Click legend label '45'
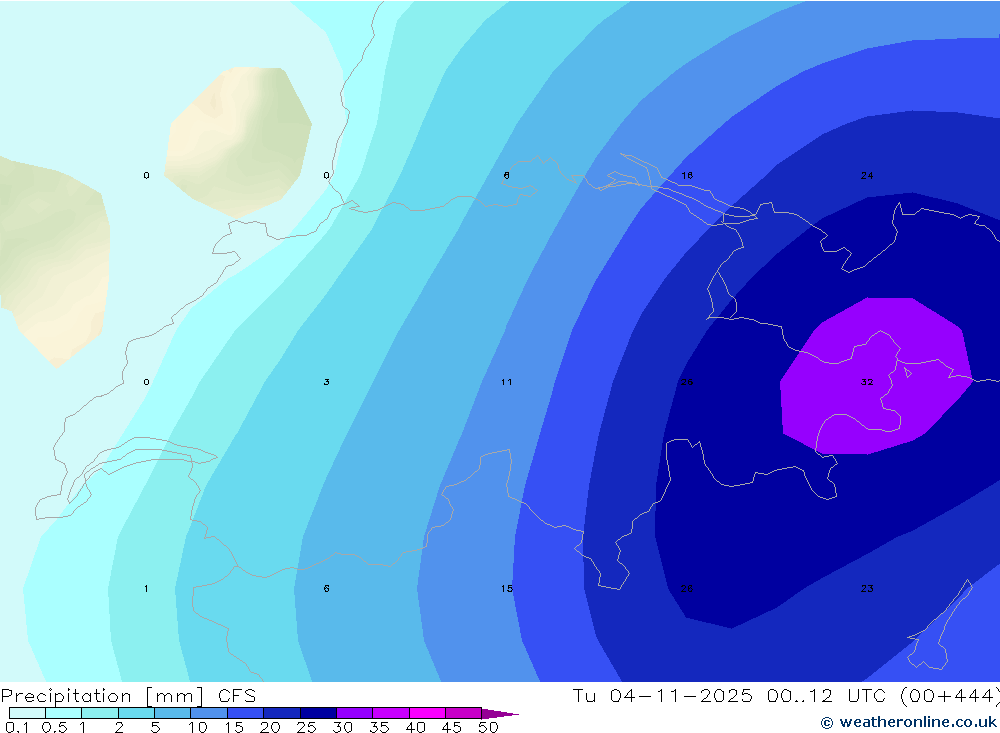Screen dimensions: 1000x733 (x=452, y=727)
